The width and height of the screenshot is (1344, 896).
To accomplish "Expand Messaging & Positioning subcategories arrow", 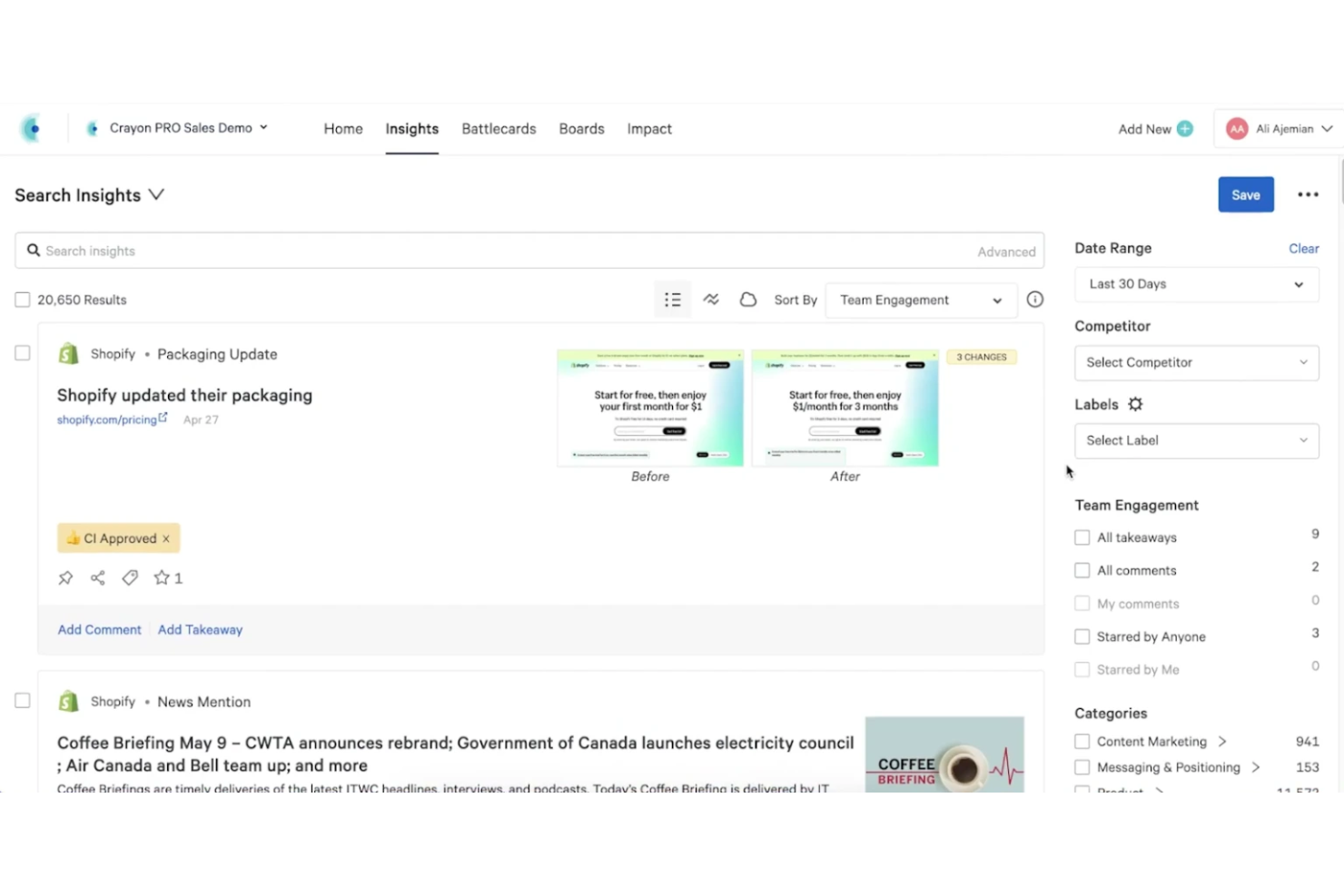I will tap(1256, 767).
